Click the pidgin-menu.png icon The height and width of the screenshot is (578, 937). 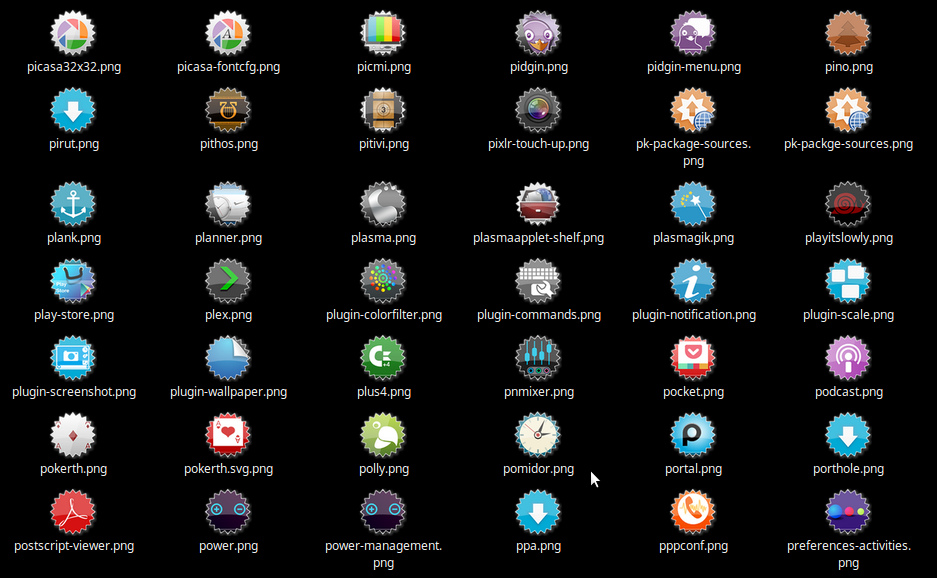tap(693, 33)
